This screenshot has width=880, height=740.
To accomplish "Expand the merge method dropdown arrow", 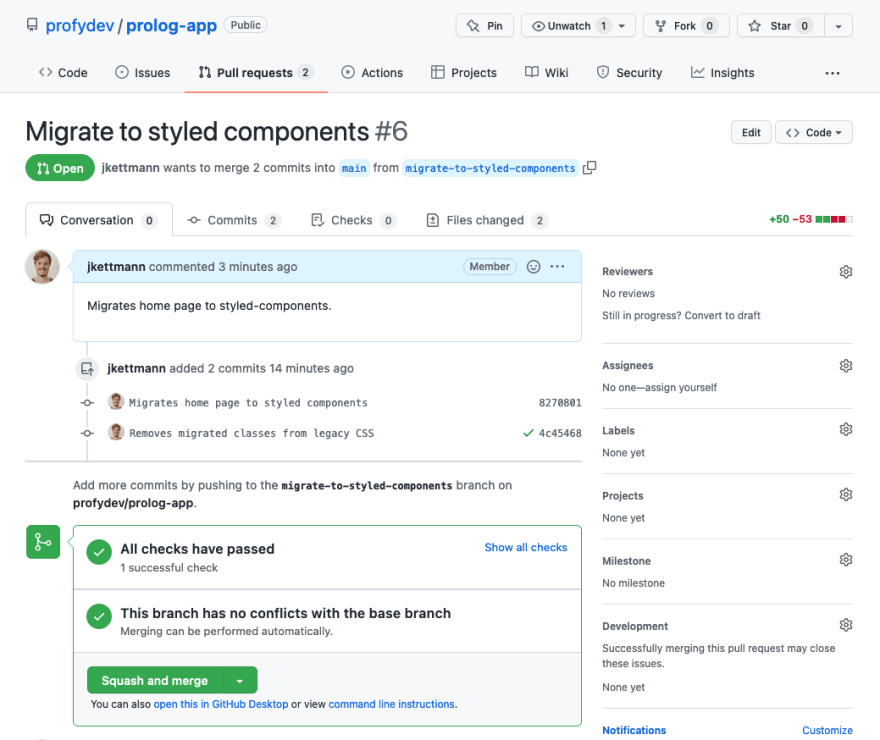I will coord(240,681).
